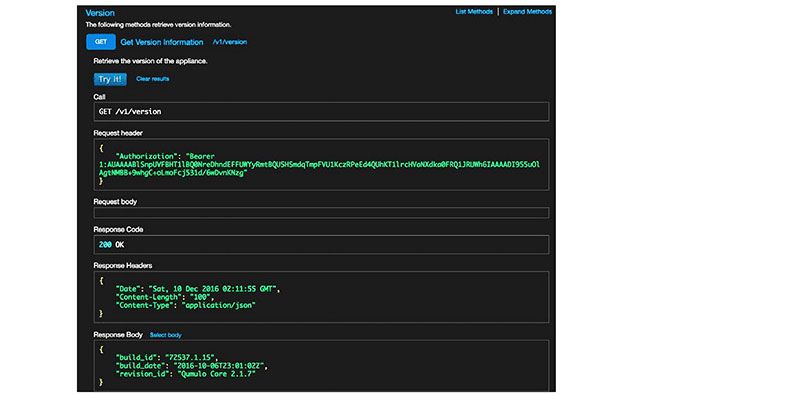Click the Response Body label
Screen dimensions: 800x395
tap(119, 335)
